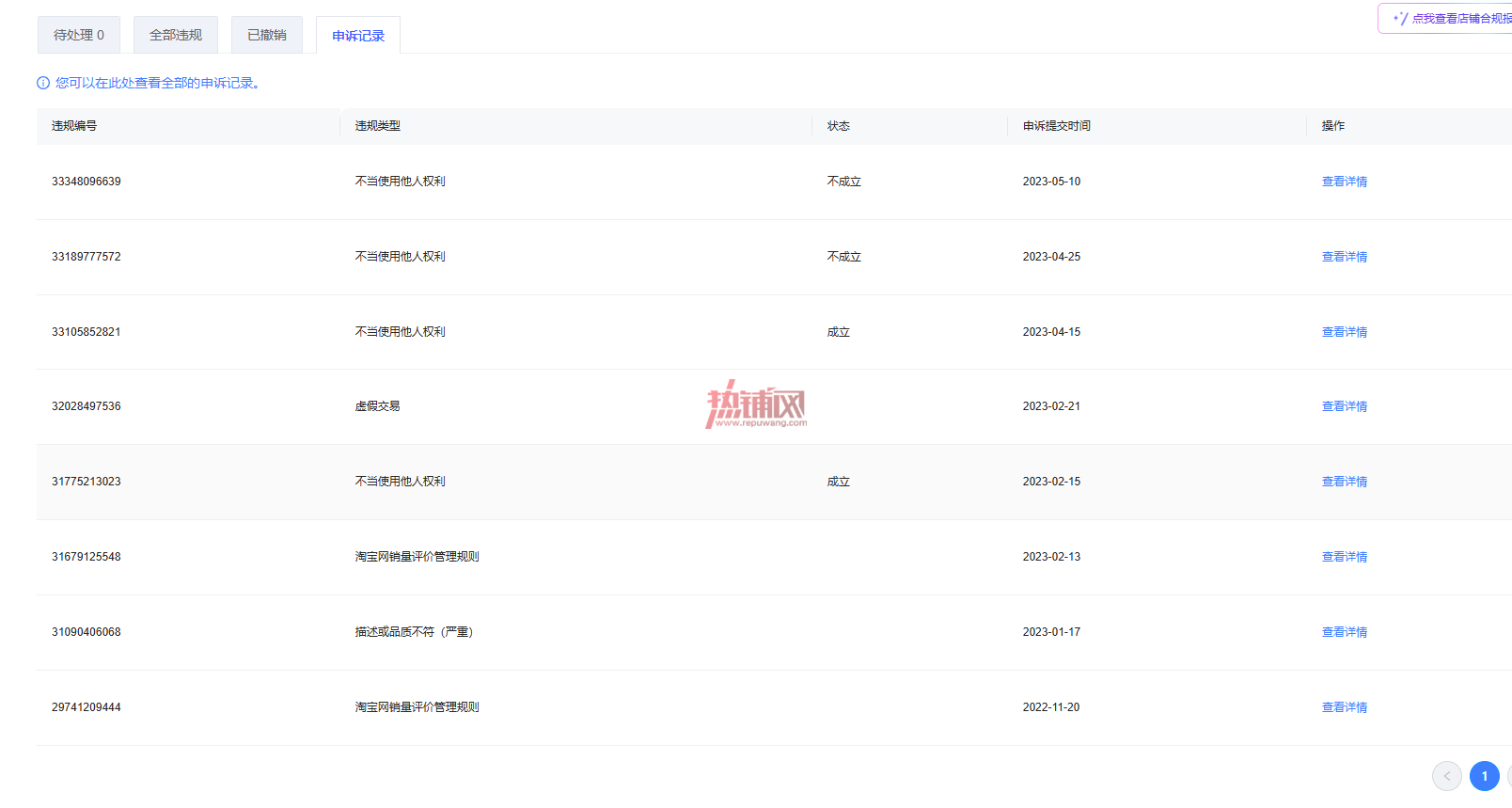Image resolution: width=1512 pixels, height=808 pixels.
Task: Open 查看详情 for record 29741209444
Action: (1345, 707)
